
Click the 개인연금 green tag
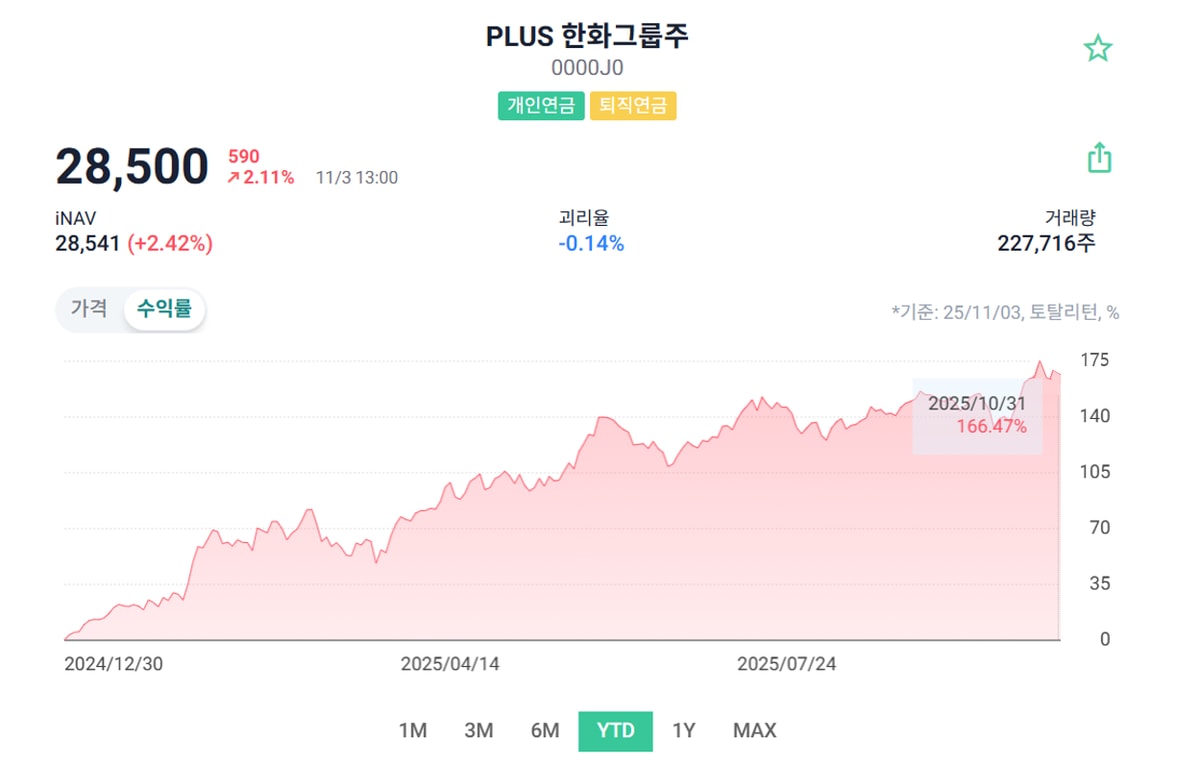click(x=541, y=105)
